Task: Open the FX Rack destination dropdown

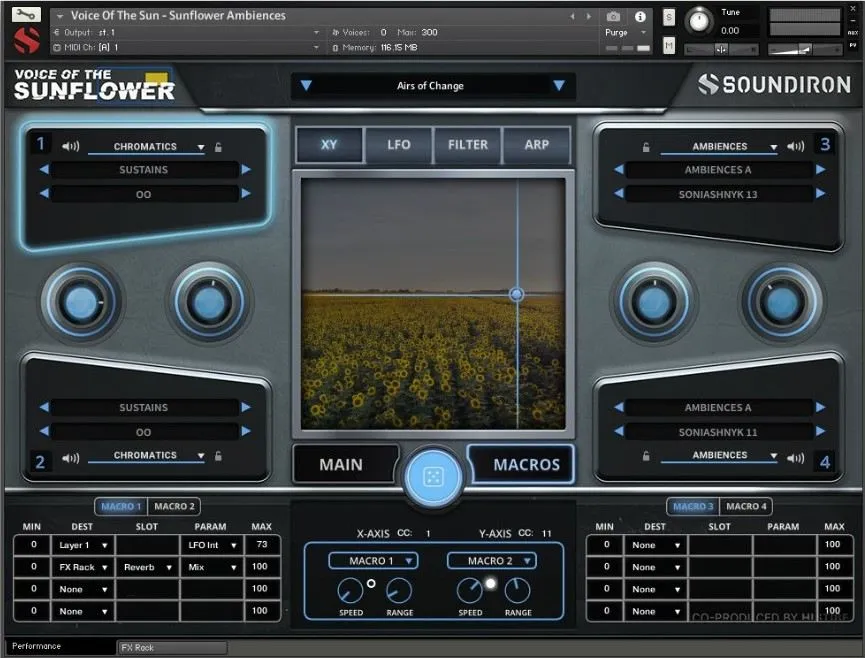Action: point(83,567)
